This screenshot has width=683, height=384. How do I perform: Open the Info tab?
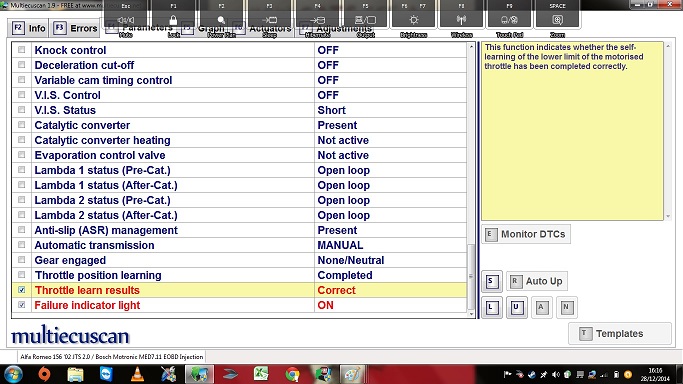pyautogui.click(x=29, y=28)
